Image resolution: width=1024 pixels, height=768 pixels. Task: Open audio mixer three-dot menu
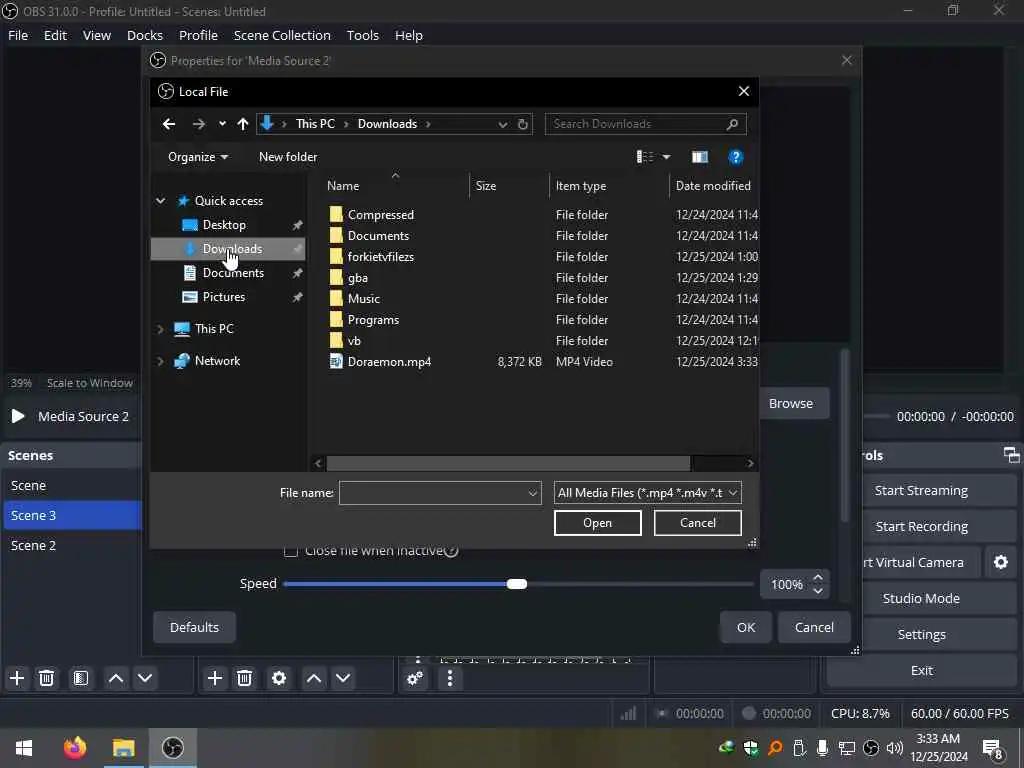coord(449,679)
